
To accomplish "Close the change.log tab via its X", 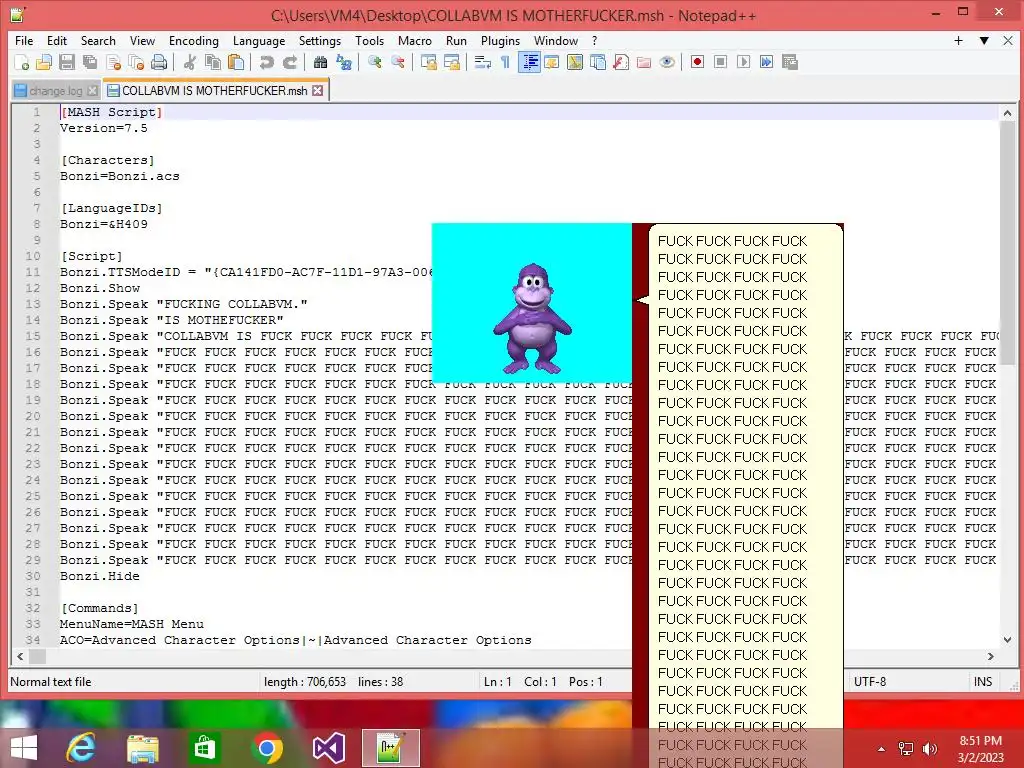I will point(92,91).
